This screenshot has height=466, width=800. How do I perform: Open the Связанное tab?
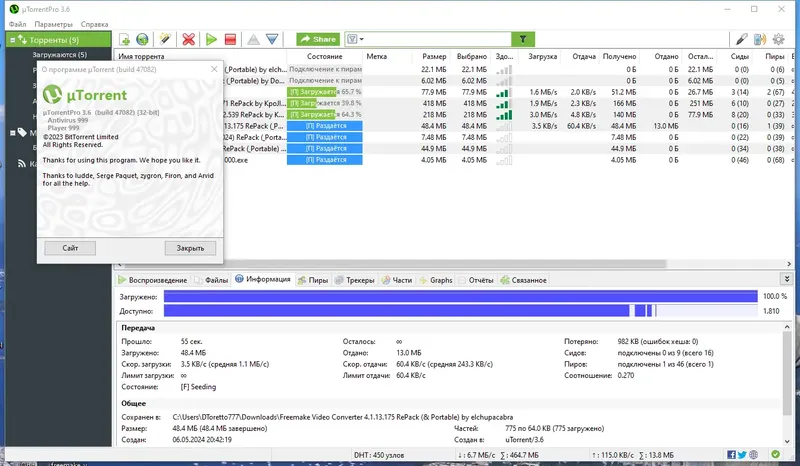coord(523,280)
